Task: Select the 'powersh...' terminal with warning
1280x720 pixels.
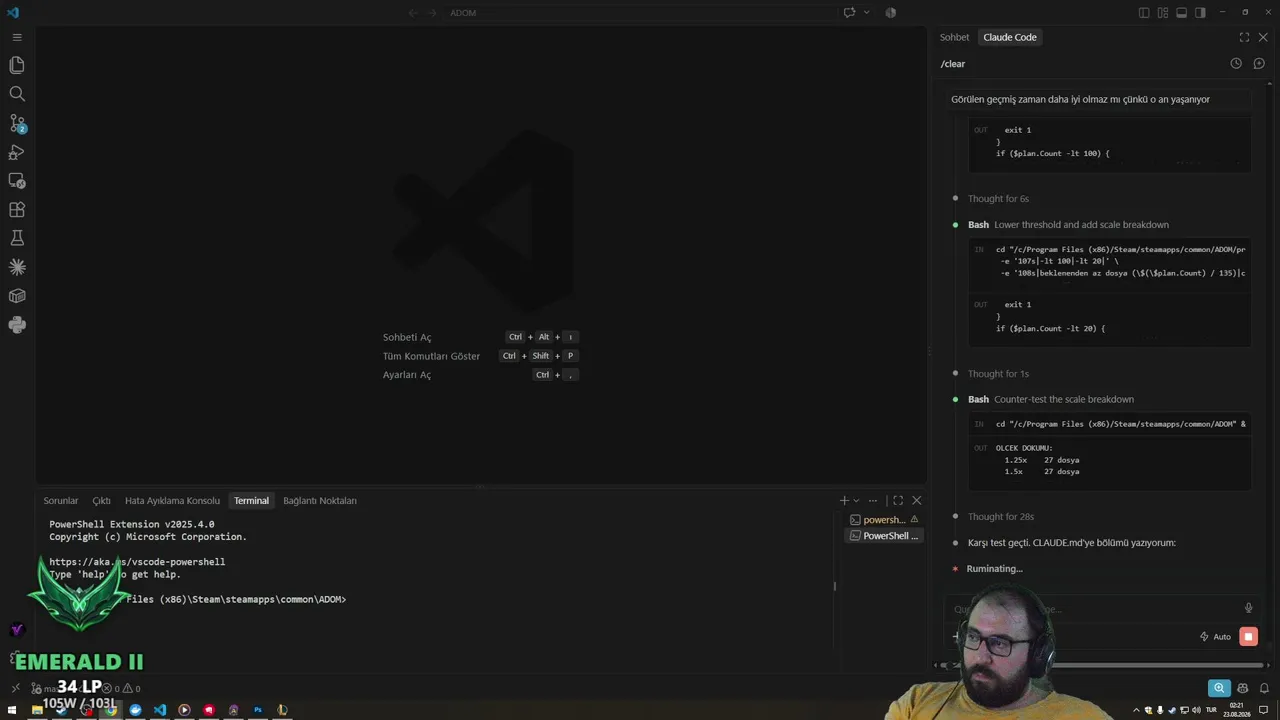Action: [x=884, y=520]
